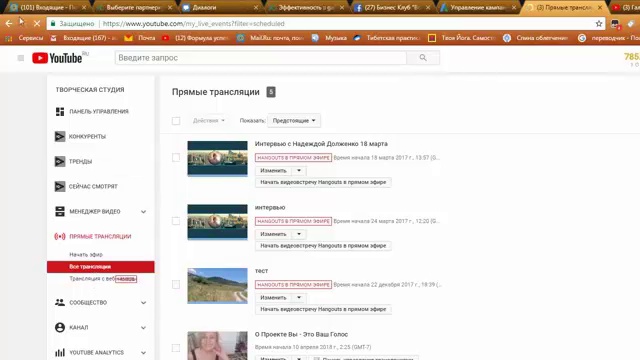Open the Почта bookmark
This screenshot has height=360, width=640.
140,38
